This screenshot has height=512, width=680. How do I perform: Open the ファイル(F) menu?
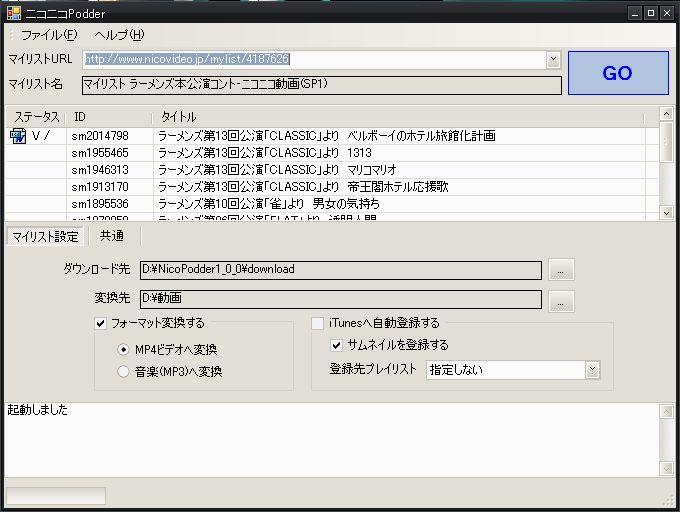49,35
